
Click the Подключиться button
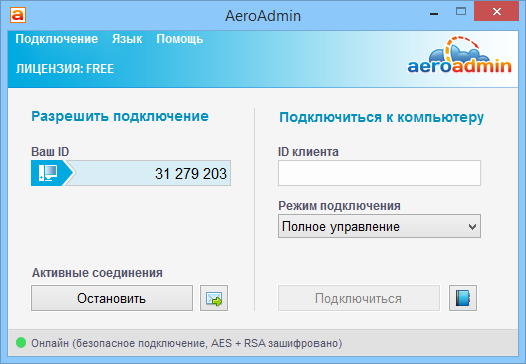[x=359, y=298]
